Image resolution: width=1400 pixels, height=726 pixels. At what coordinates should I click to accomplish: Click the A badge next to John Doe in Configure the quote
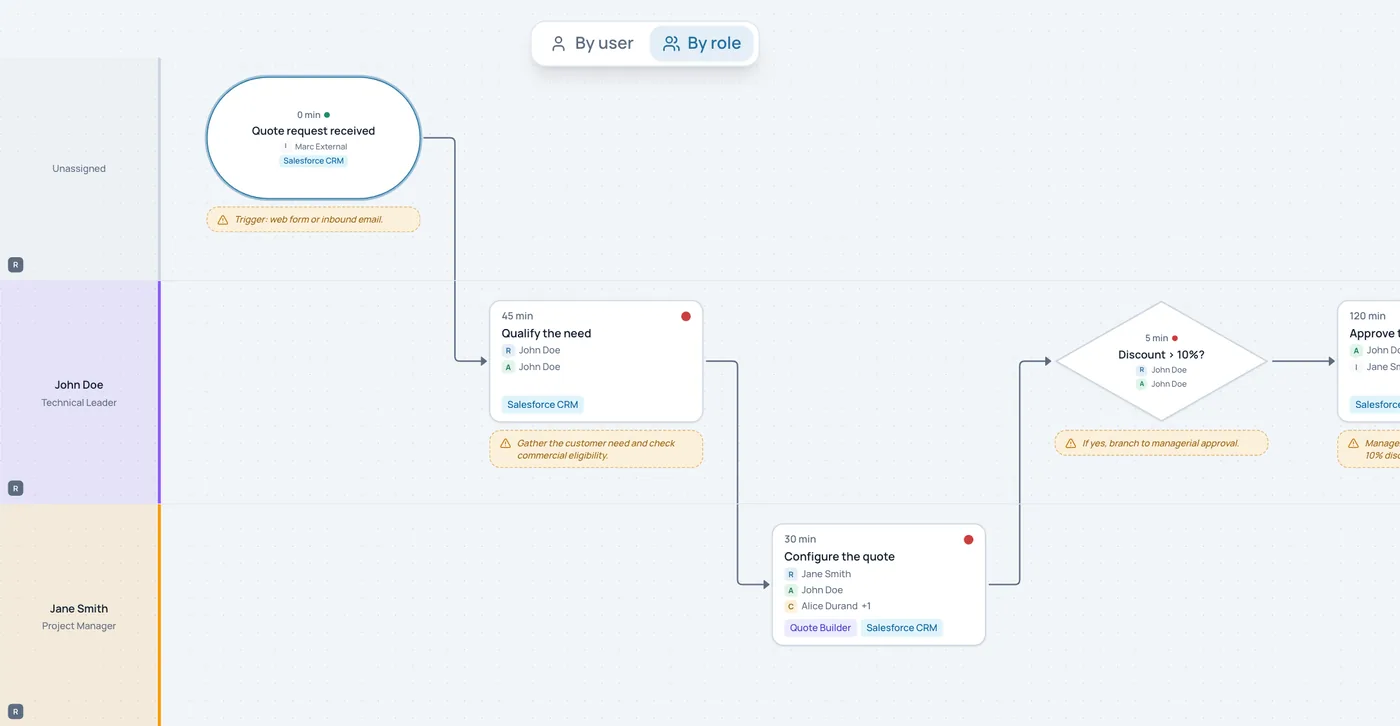pos(791,590)
